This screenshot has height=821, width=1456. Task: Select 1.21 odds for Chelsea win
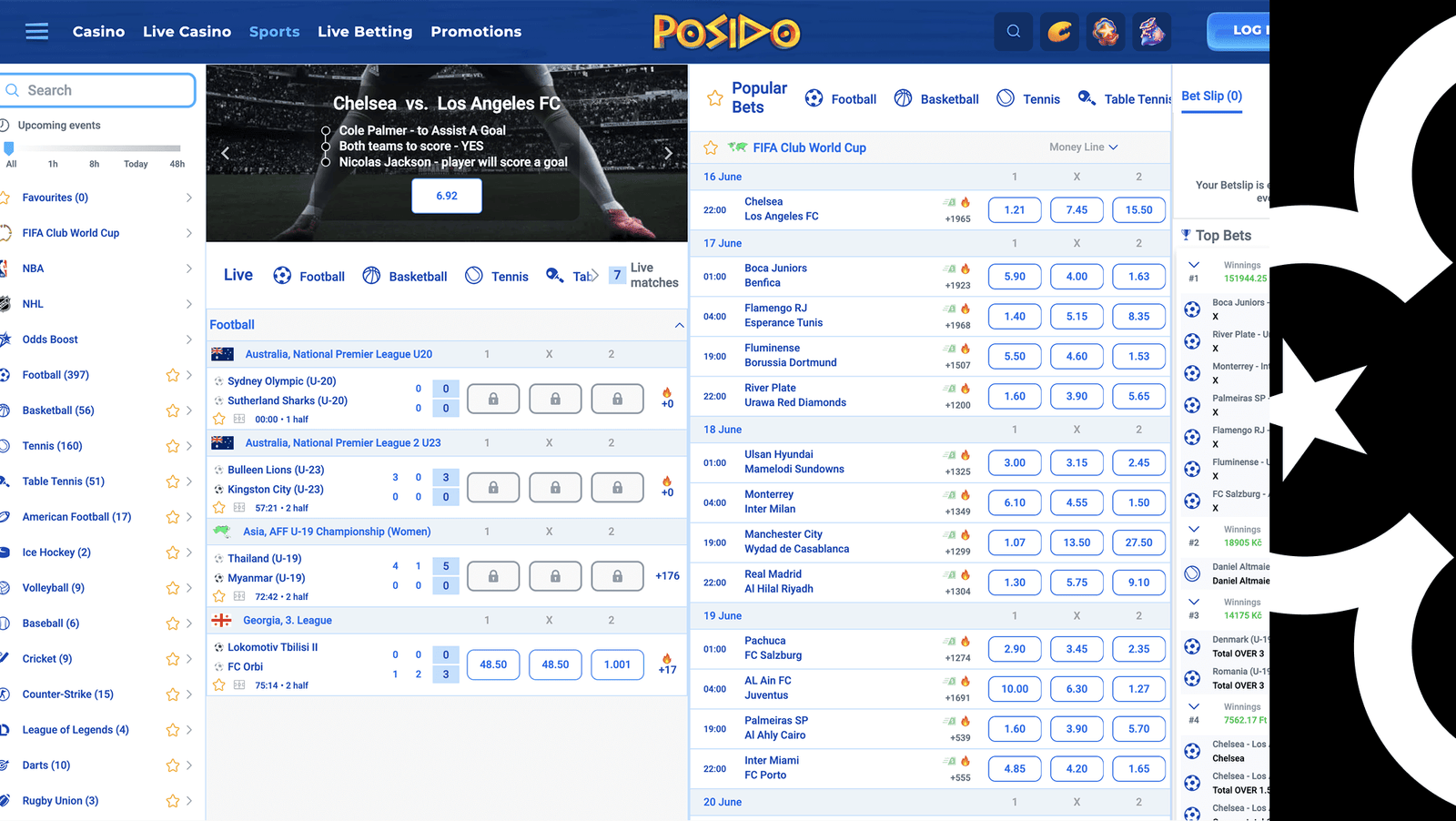click(1014, 210)
